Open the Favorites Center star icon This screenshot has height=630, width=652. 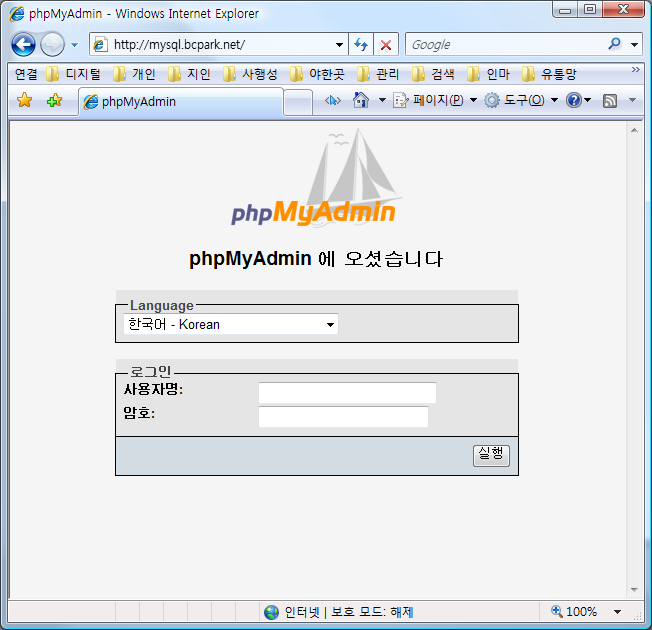tap(25, 100)
